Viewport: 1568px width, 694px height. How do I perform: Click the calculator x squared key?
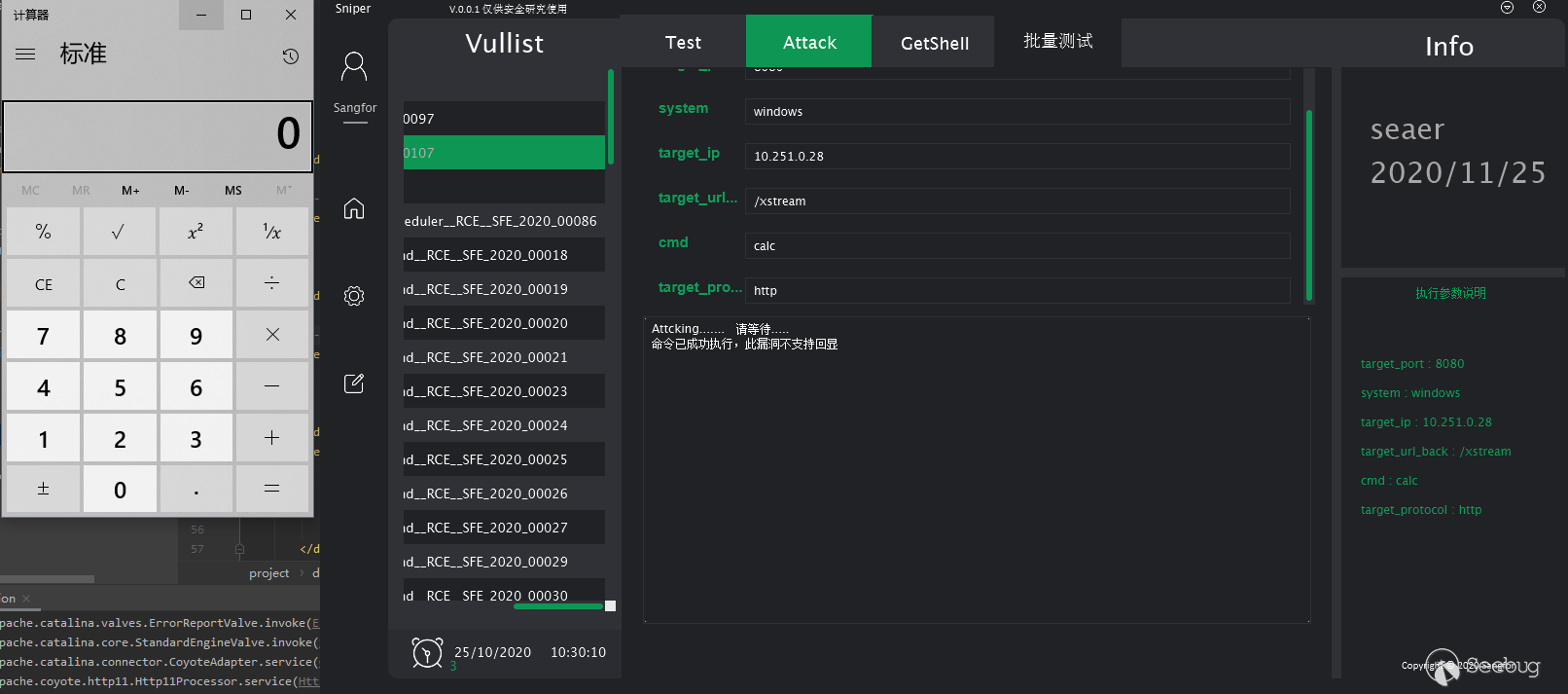click(x=196, y=232)
